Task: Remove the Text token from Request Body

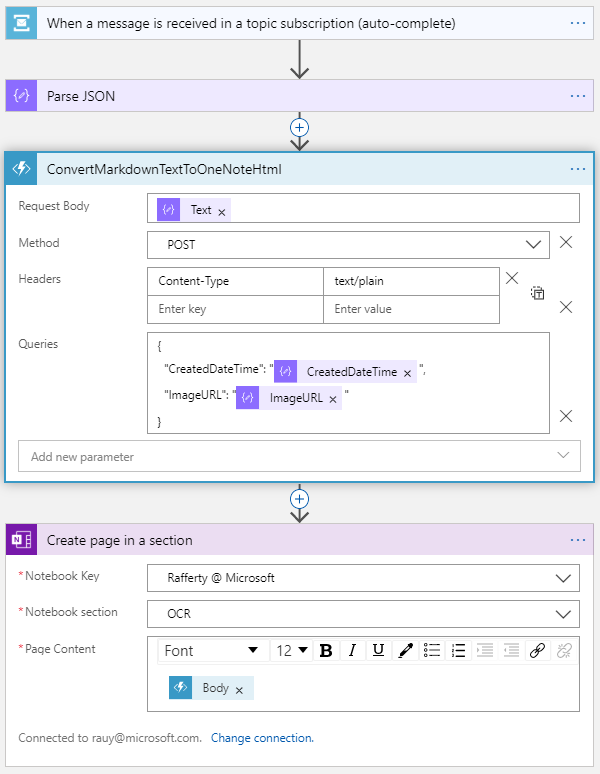Action: [x=222, y=211]
